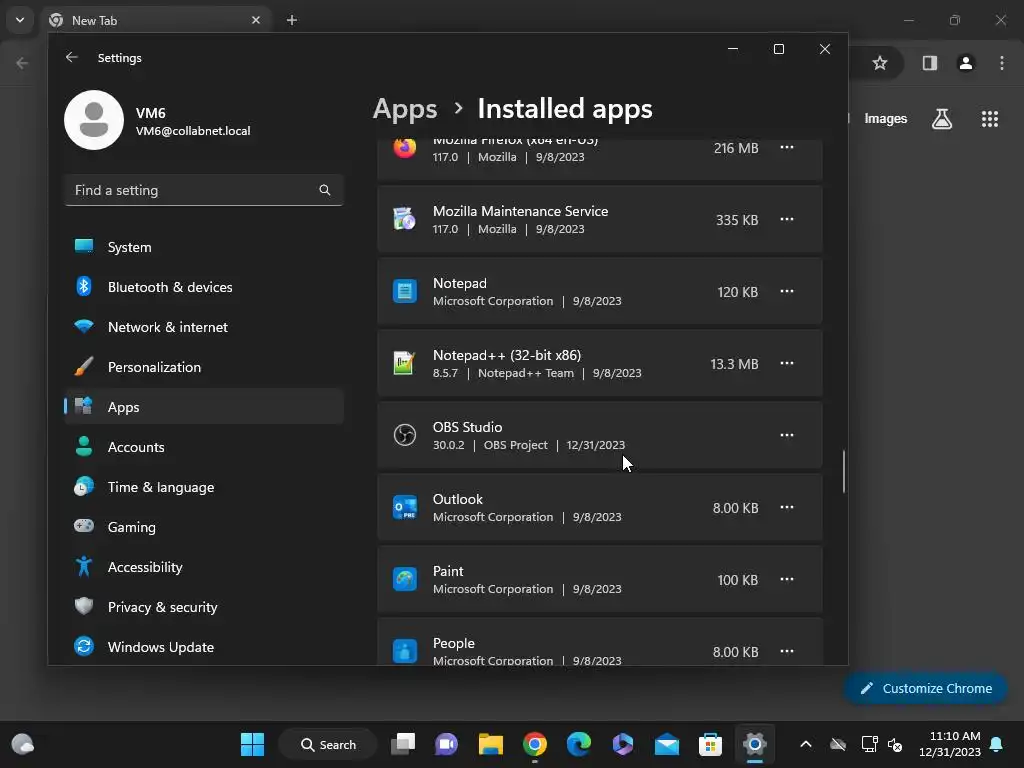Select the New Tab tab in Chrome
This screenshot has width=1024, height=768.
click(157, 20)
